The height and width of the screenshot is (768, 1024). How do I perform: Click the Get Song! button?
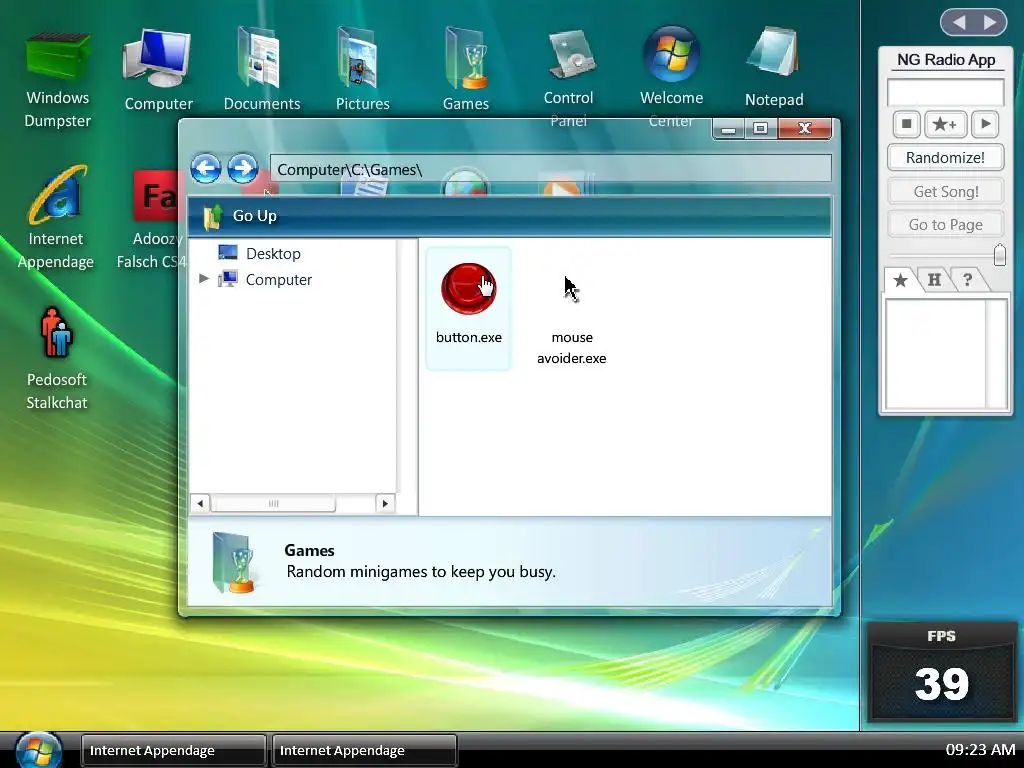click(x=945, y=191)
